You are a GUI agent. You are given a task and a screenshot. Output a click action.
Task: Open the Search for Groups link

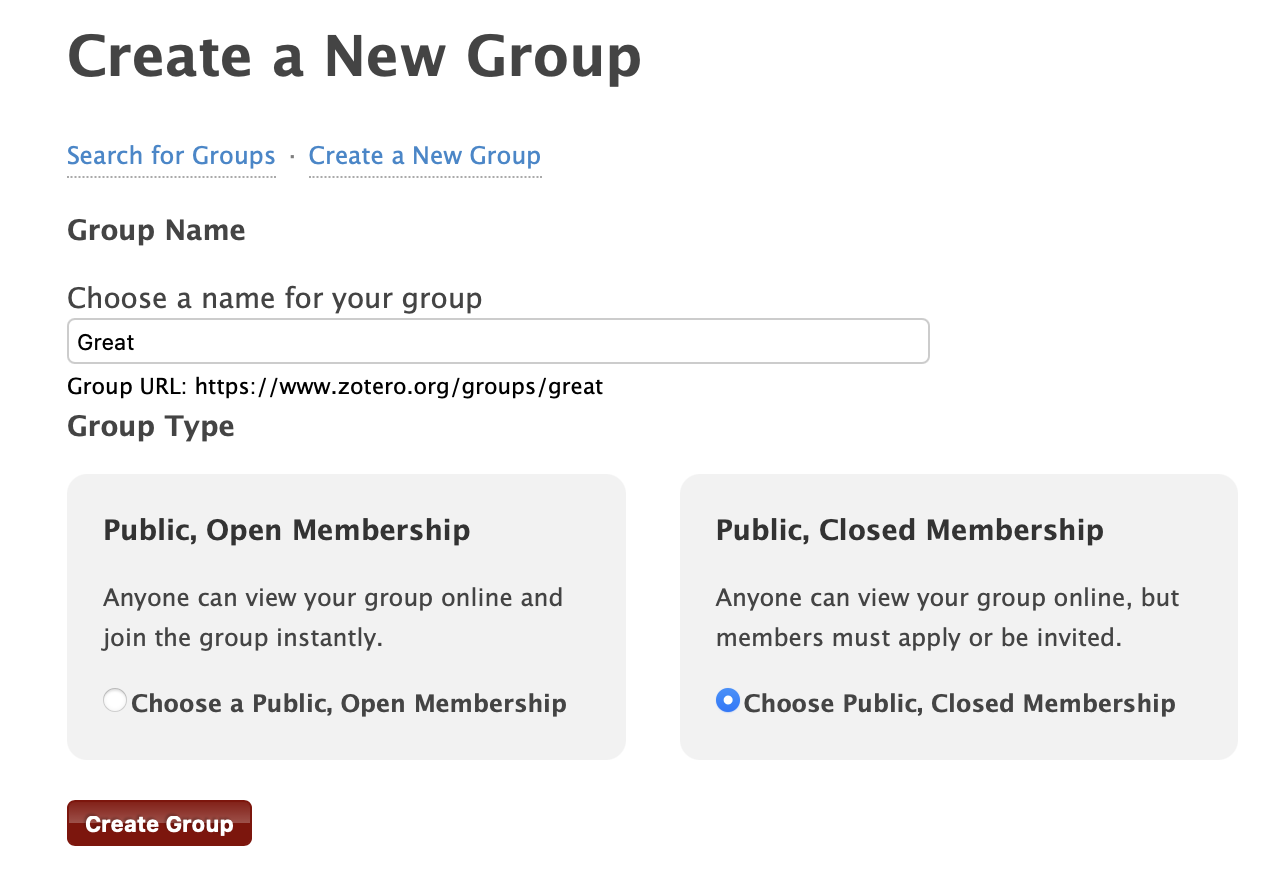(x=171, y=156)
